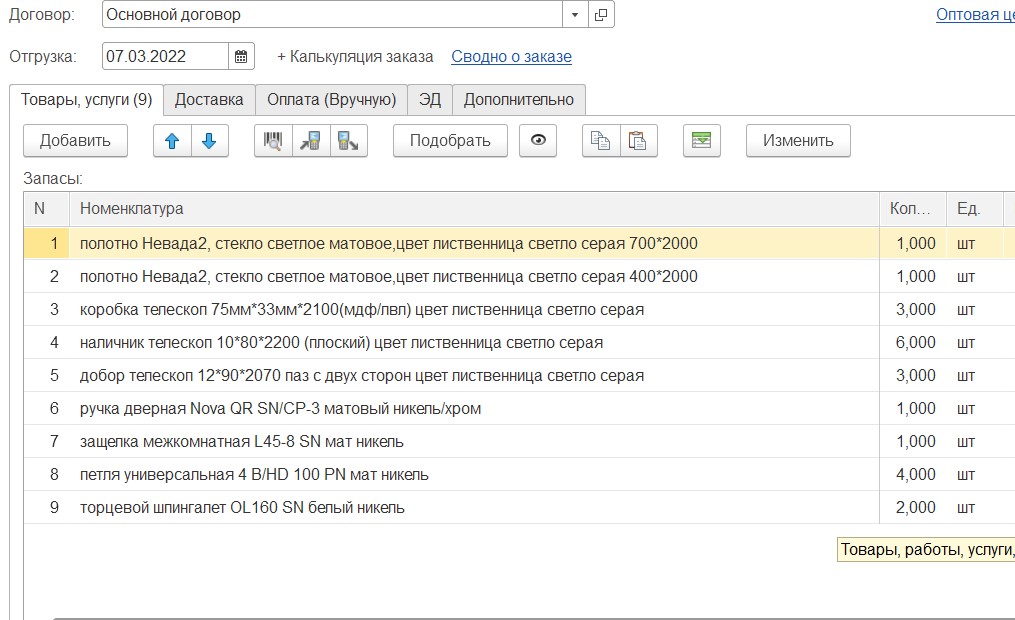
Task: Click the load from data terminal icon
Action: (x=311, y=141)
